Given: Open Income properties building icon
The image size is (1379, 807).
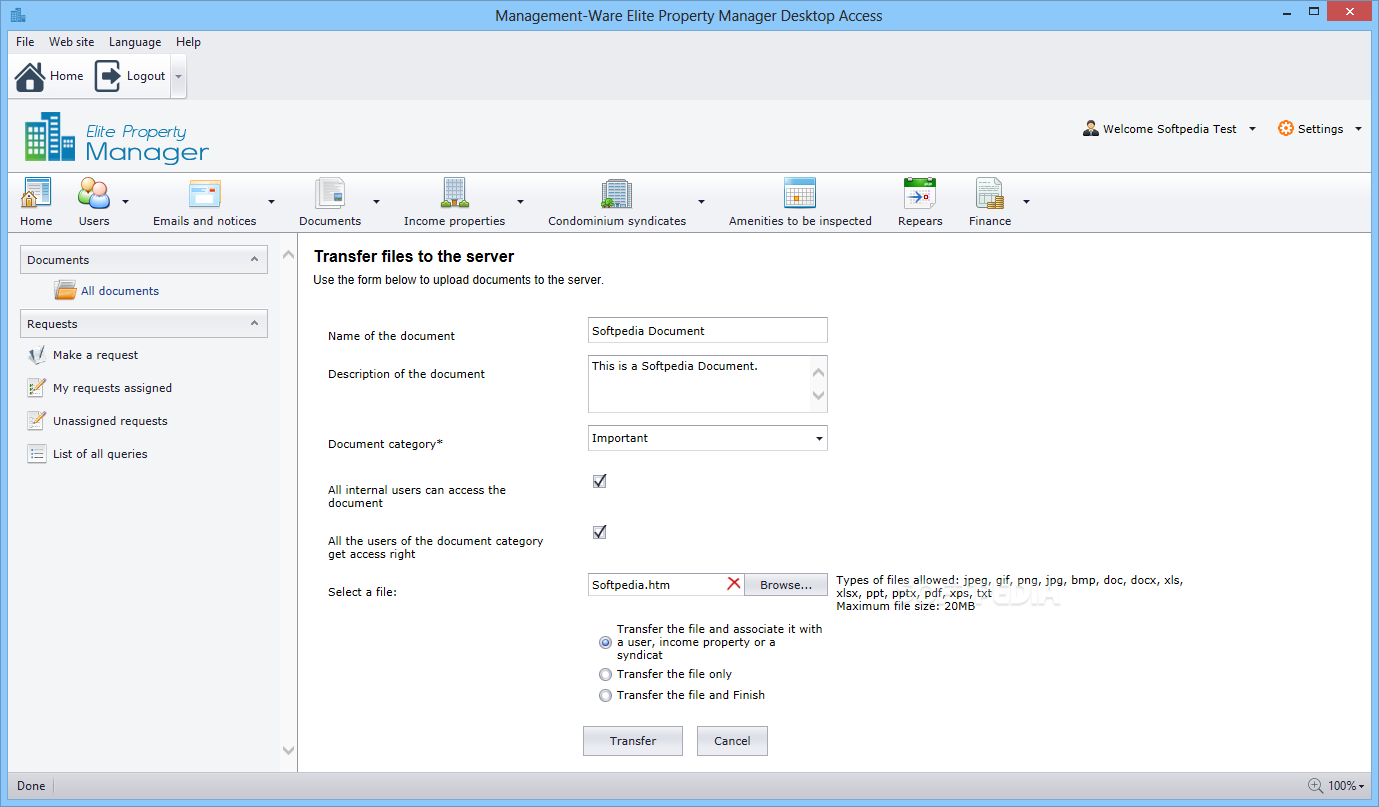Looking at the screenshot, I should point(454,193).
